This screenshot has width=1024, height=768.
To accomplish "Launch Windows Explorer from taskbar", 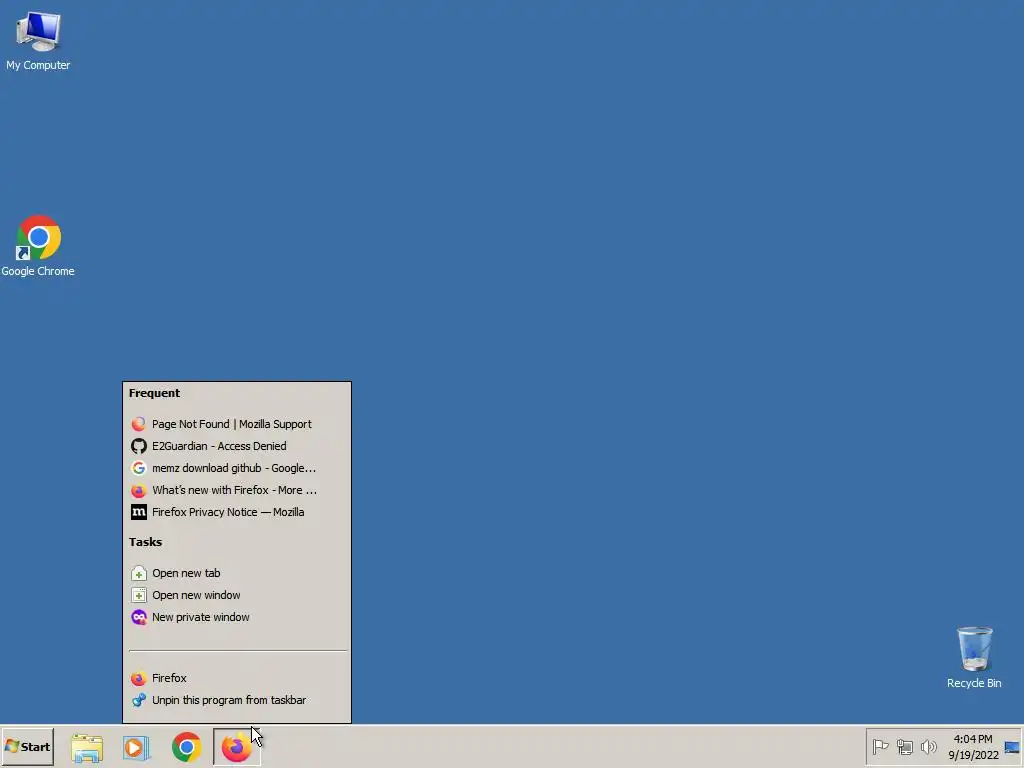I will click(x=87, y=747).
